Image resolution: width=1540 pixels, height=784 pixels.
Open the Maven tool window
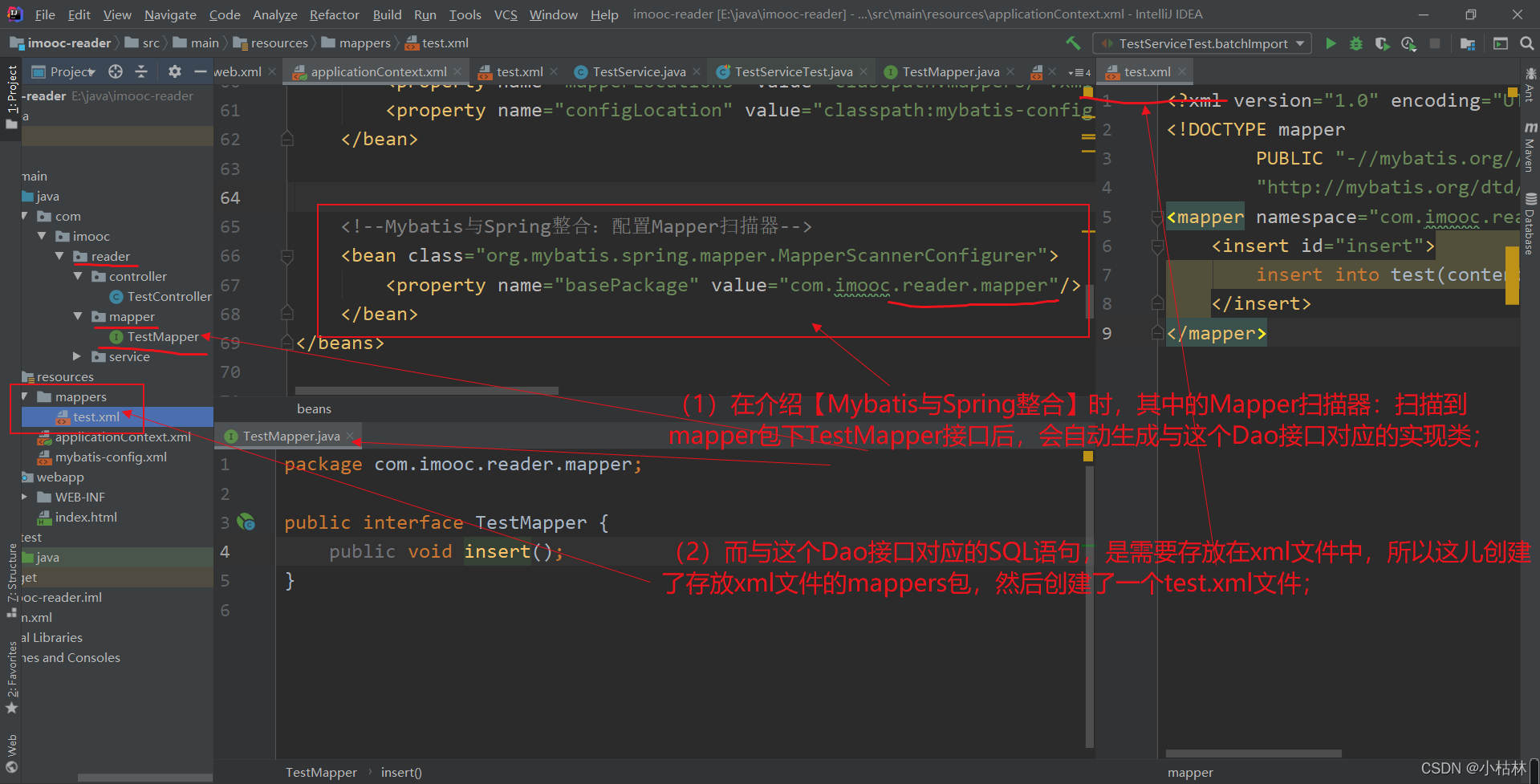(1530, 148)
